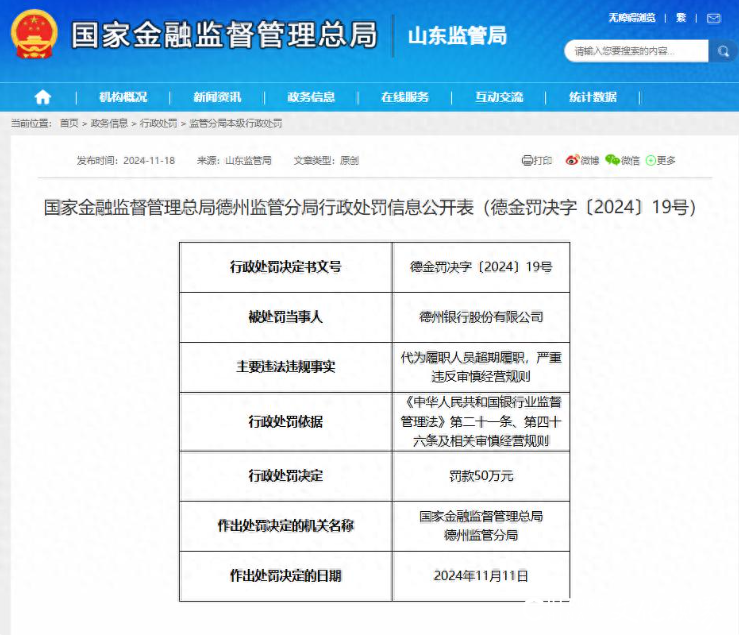
Task: Select the 作出处罚决定的机关名称 header cell
Action: [x=286, y=526]
